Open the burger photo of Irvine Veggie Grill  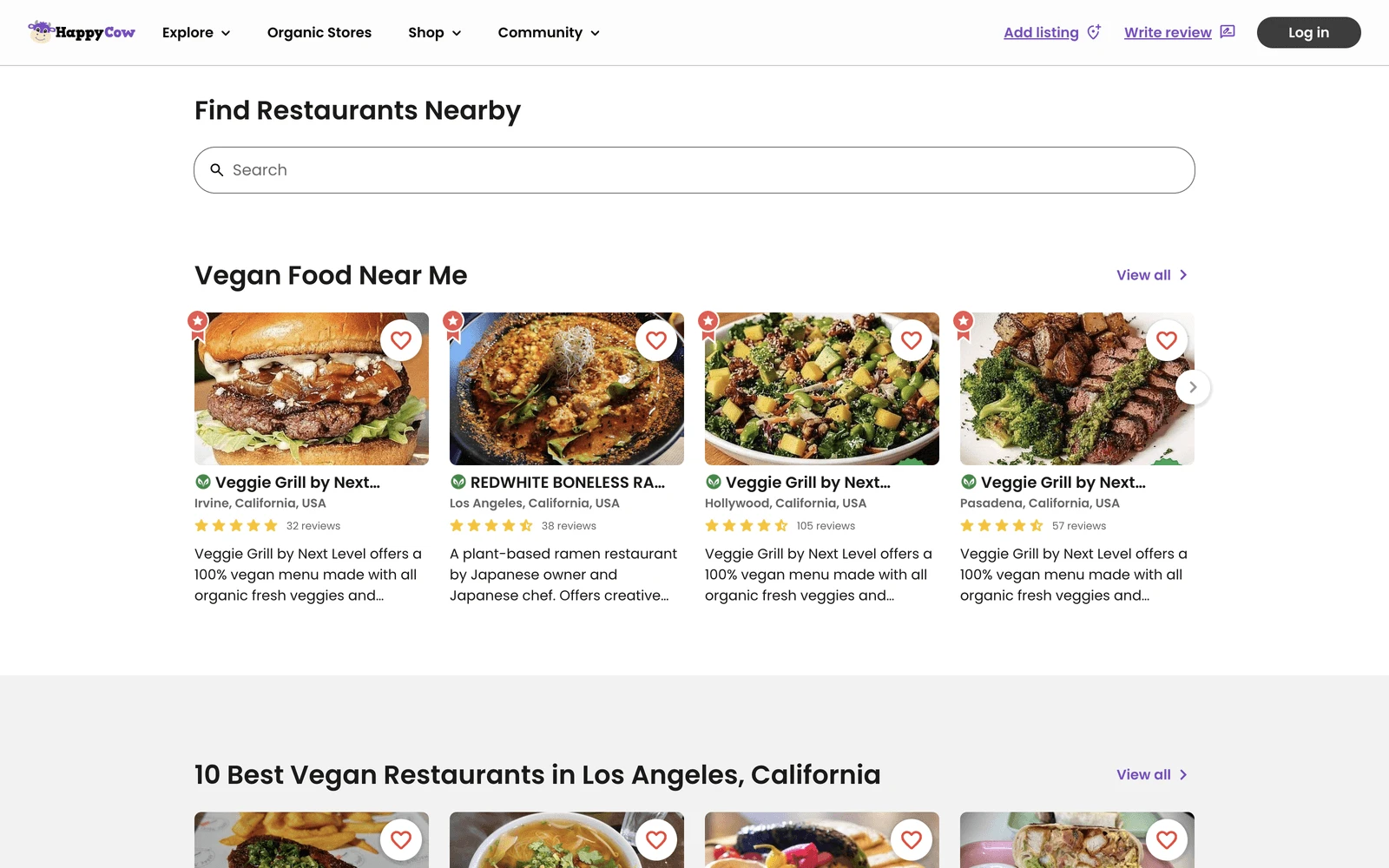(x=312, y=389)
